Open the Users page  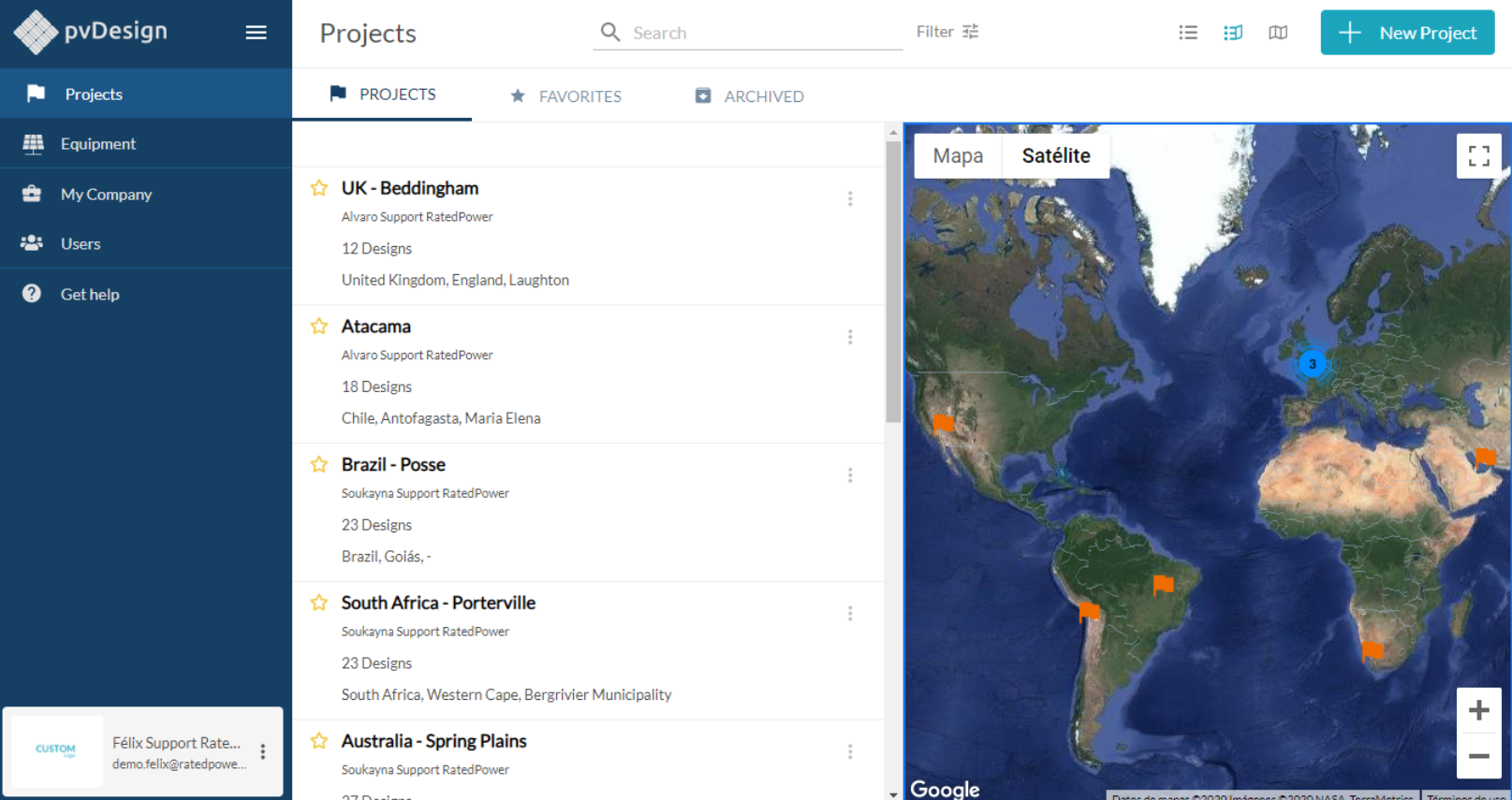[146, 243]
